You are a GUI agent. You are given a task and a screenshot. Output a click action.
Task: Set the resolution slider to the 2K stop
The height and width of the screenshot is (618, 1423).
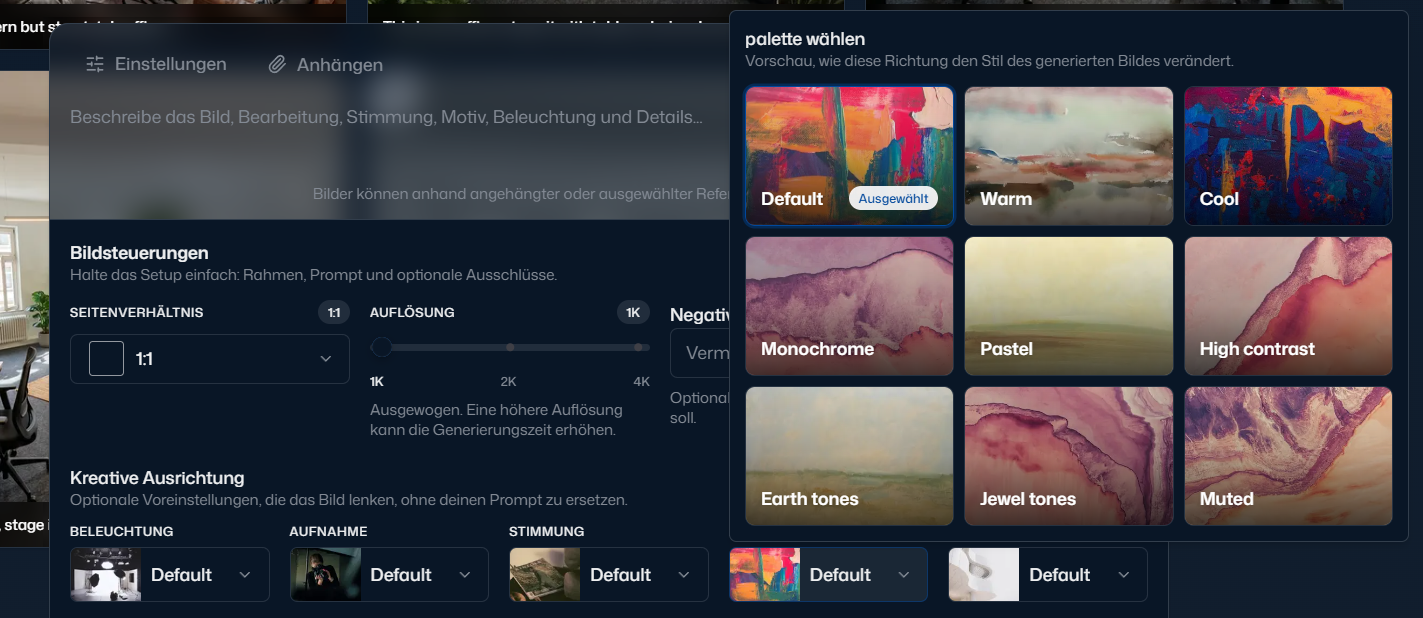(x=510, y=347)
